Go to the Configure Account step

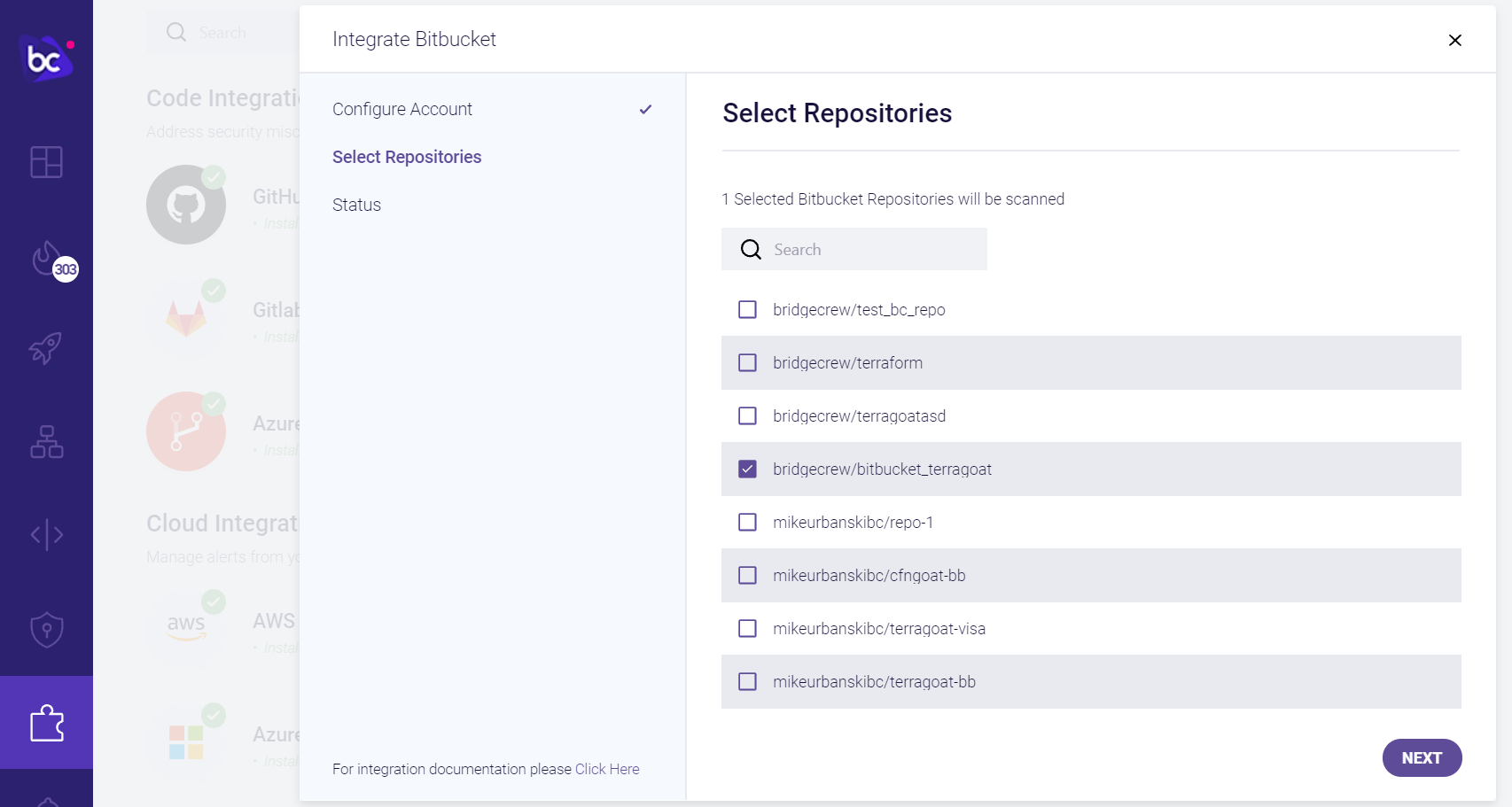[402, 109]
